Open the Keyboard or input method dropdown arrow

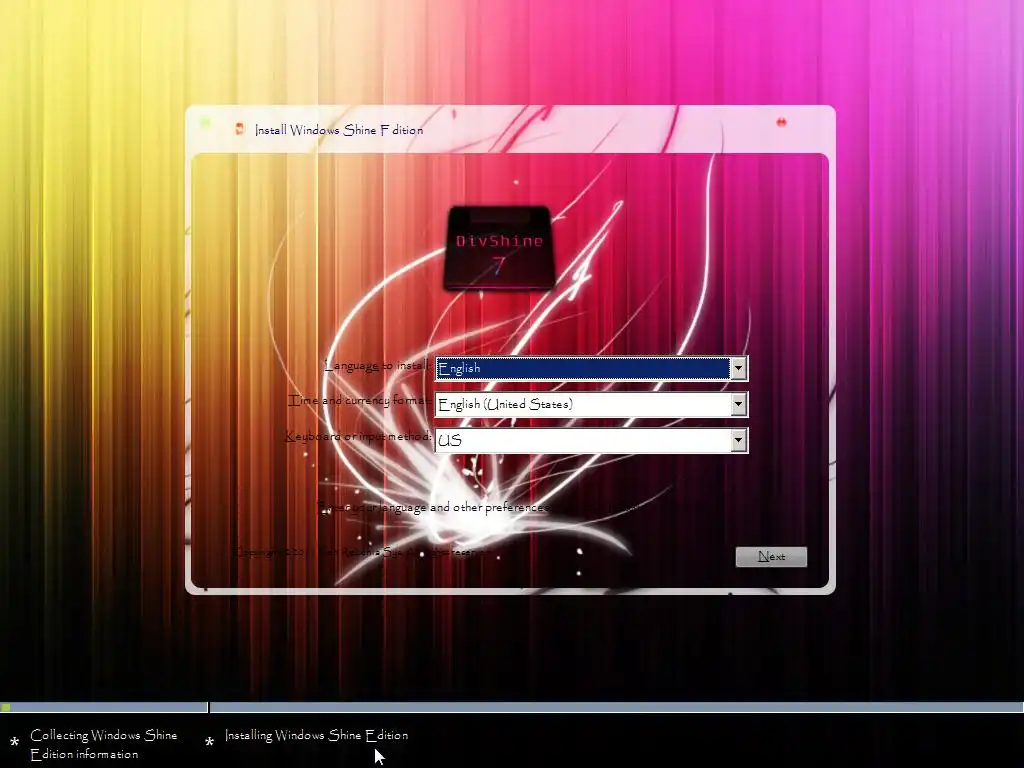point(738,440)
